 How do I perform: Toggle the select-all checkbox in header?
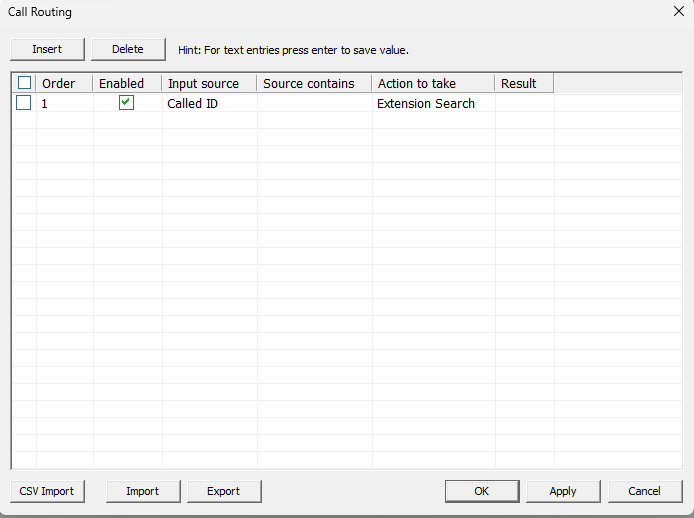coord(24,83)
